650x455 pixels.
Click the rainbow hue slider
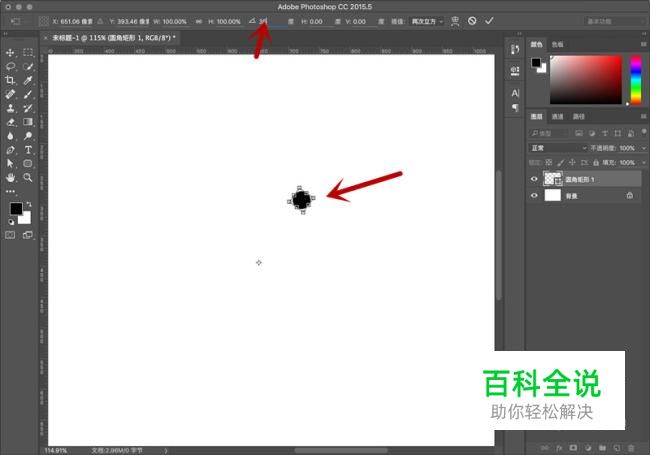[x=635, y=80]
